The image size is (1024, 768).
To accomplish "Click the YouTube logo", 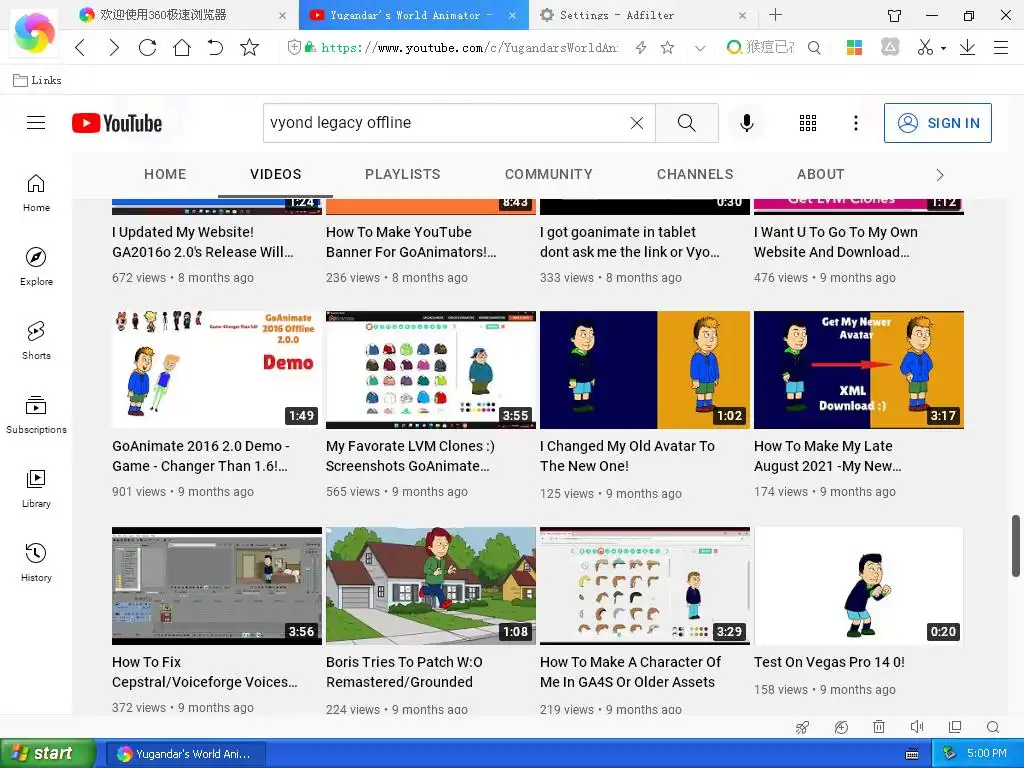I will 117,123.
